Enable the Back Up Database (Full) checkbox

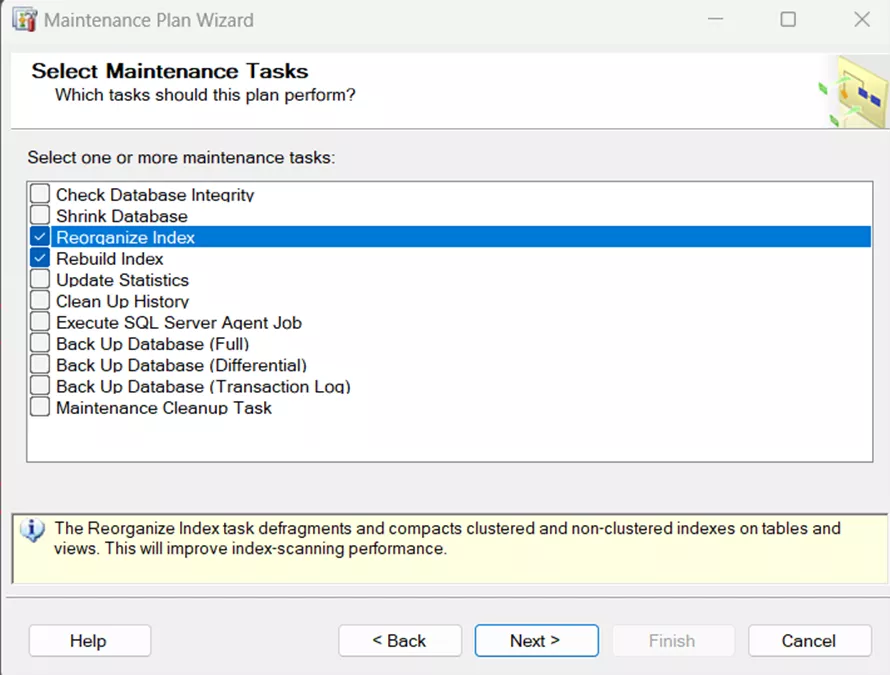[40, 343]
